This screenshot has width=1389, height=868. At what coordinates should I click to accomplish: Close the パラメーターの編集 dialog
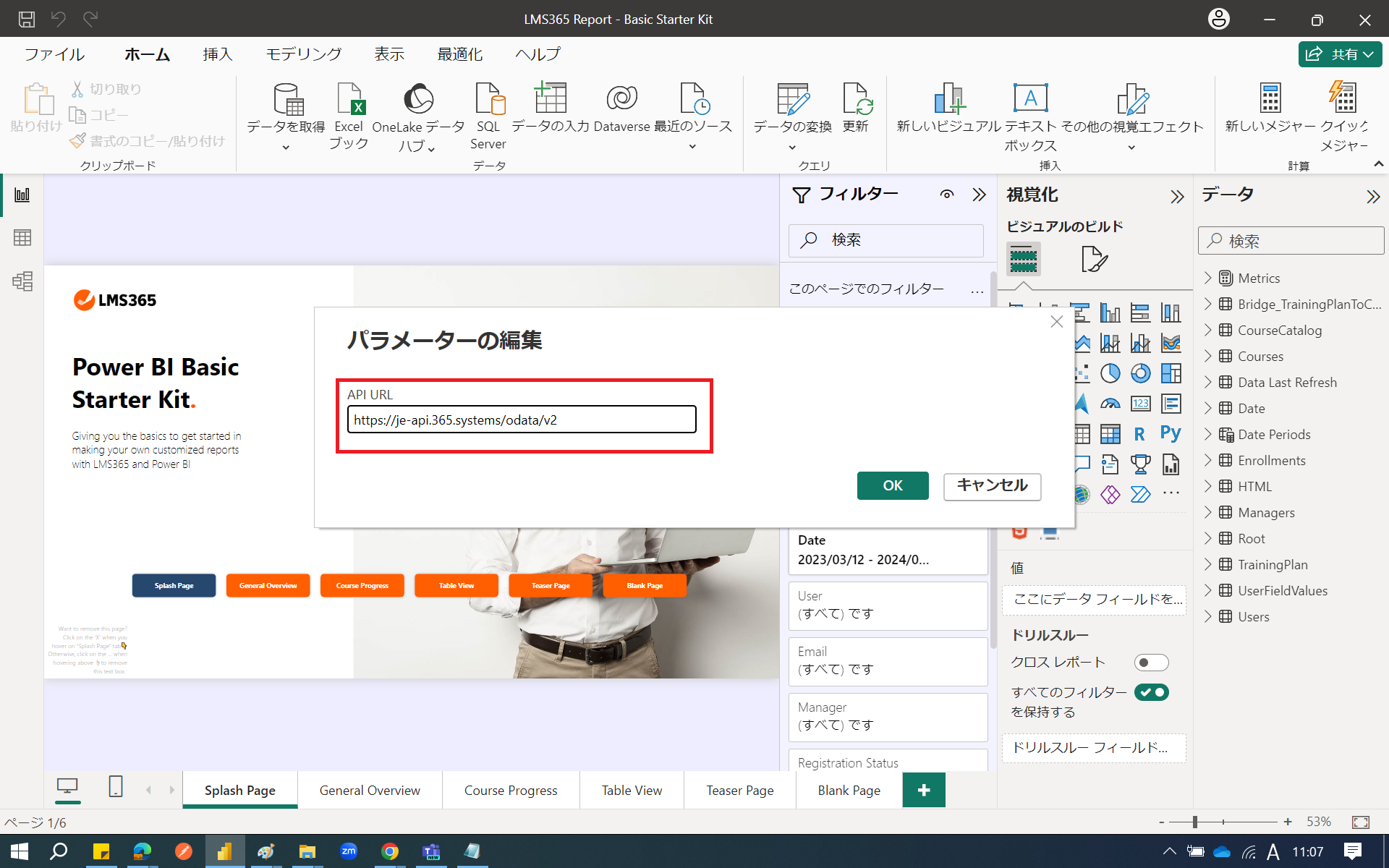(1057, 322)
